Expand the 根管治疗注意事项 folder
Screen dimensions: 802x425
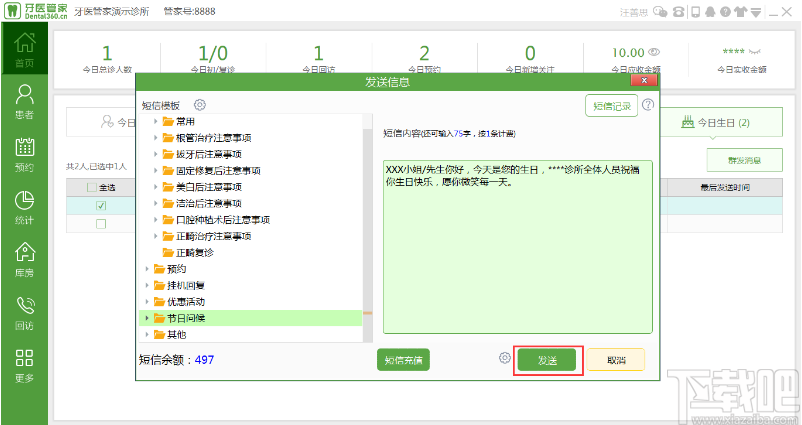point(155,138)
